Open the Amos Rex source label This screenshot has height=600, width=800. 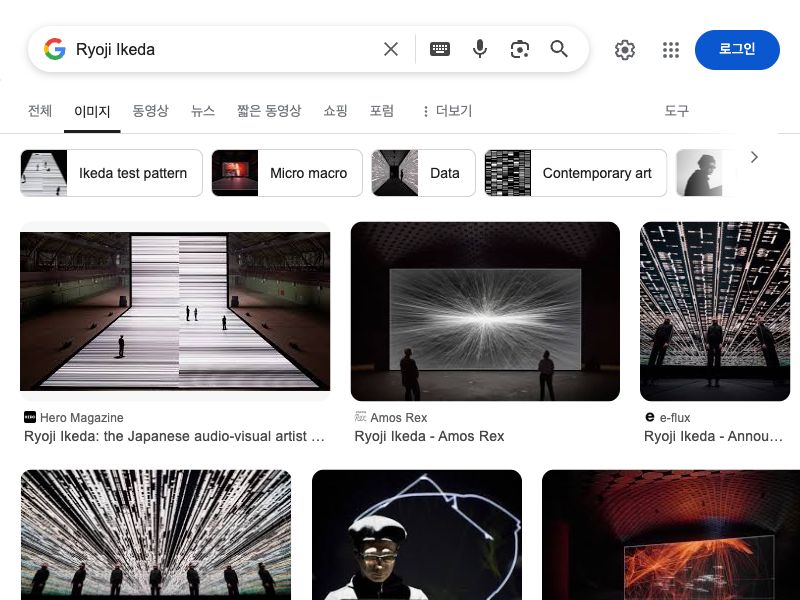(x=399, y=418)
